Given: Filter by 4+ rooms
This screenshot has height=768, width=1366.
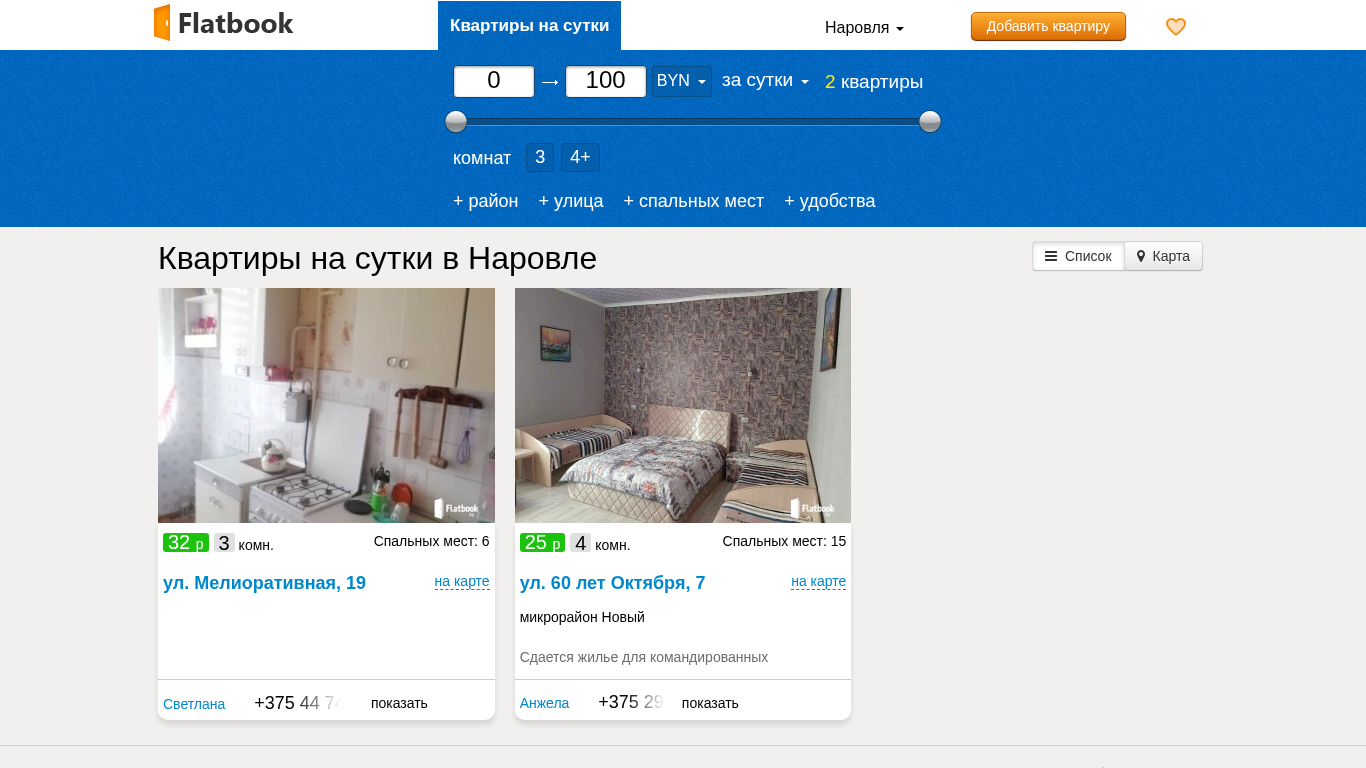Looking at the screenshot, I should [580, 157].
